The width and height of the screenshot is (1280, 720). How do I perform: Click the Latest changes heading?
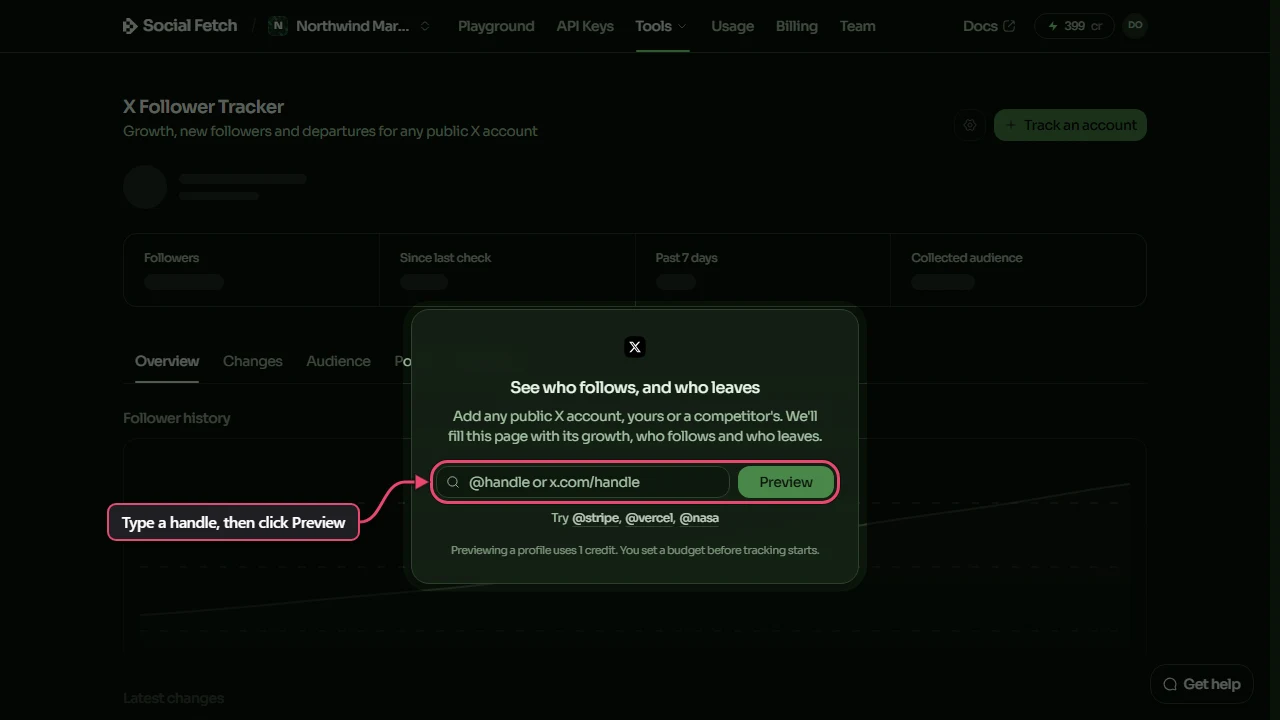click(173, 698)
